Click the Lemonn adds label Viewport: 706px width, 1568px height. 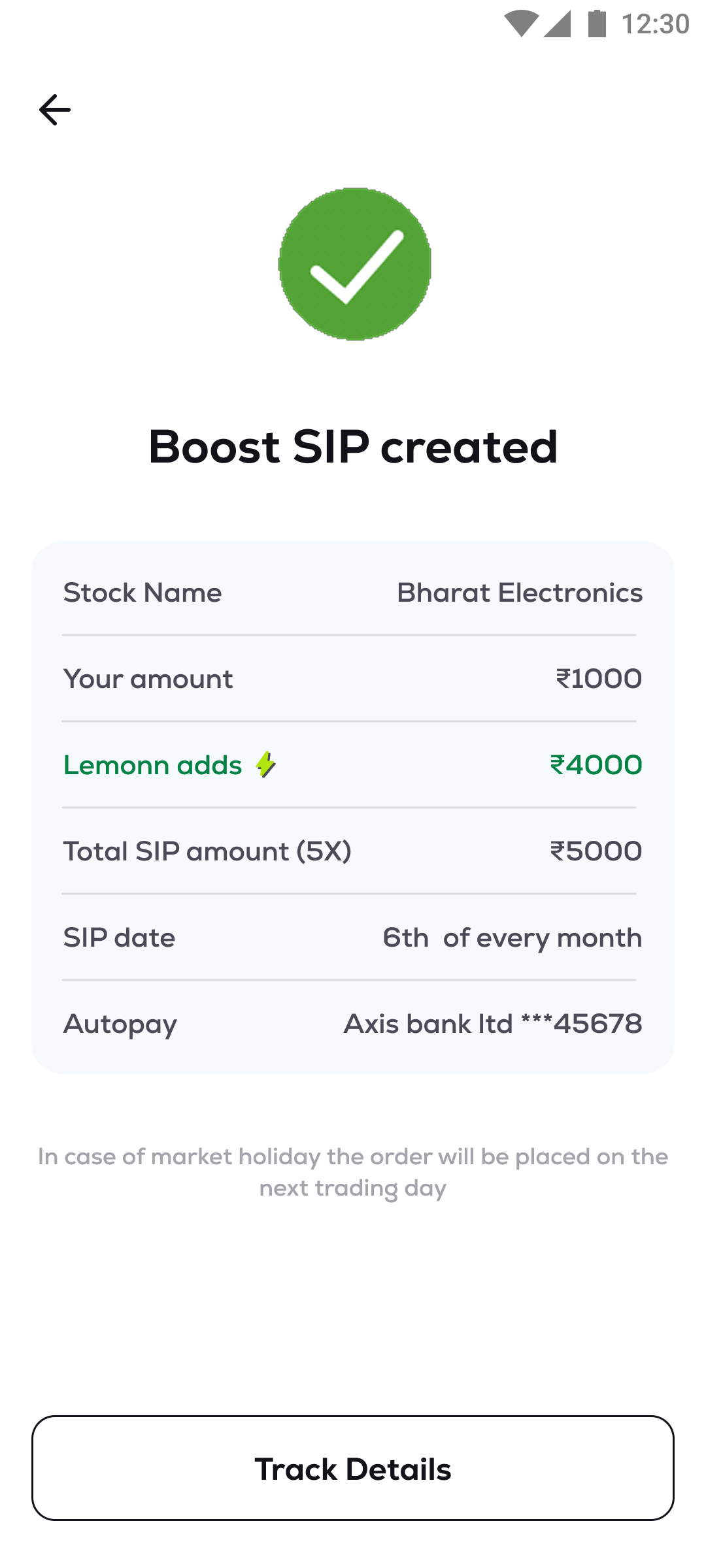click(153, 765)
